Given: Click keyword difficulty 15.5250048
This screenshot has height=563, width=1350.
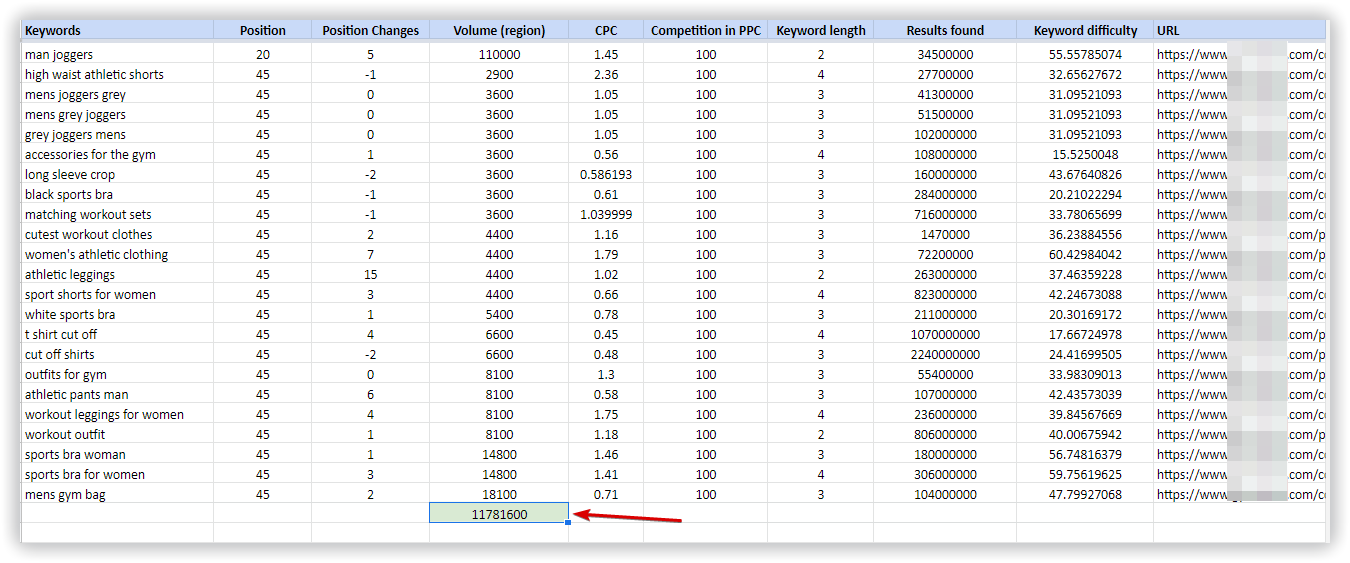Looking at the screenshot, I should point(1085,154).
